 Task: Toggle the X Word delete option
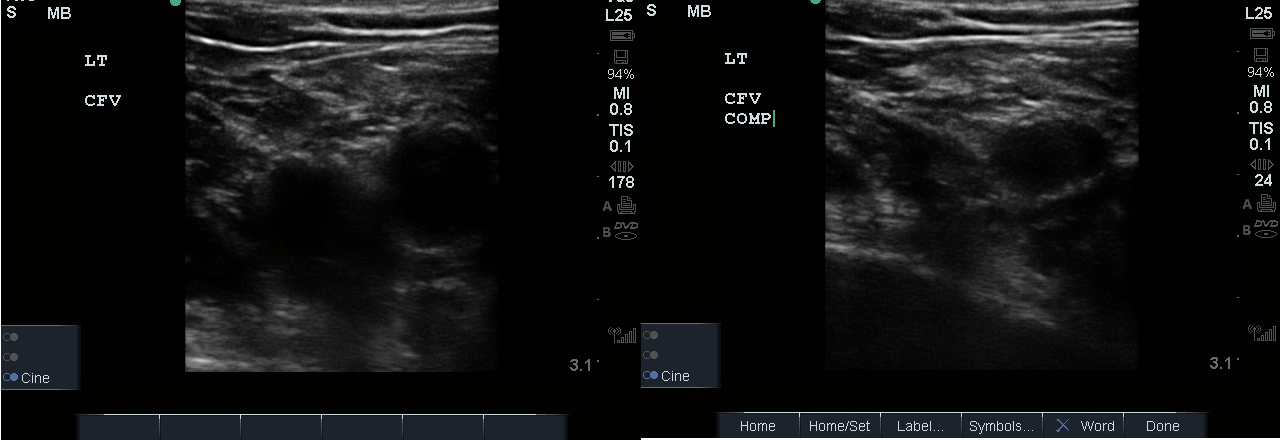coord(1084,426)
